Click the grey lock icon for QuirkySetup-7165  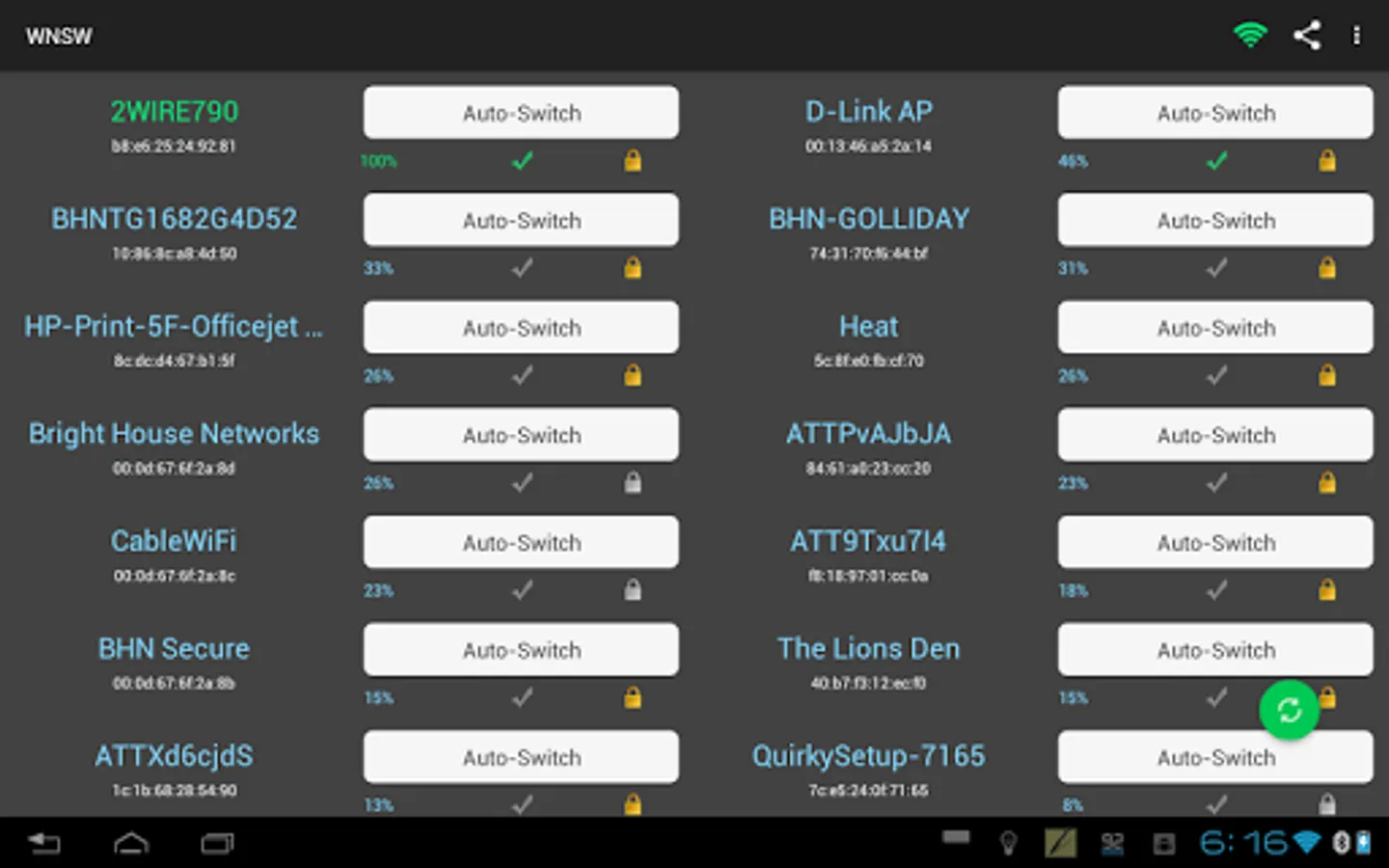[1327, 803]
